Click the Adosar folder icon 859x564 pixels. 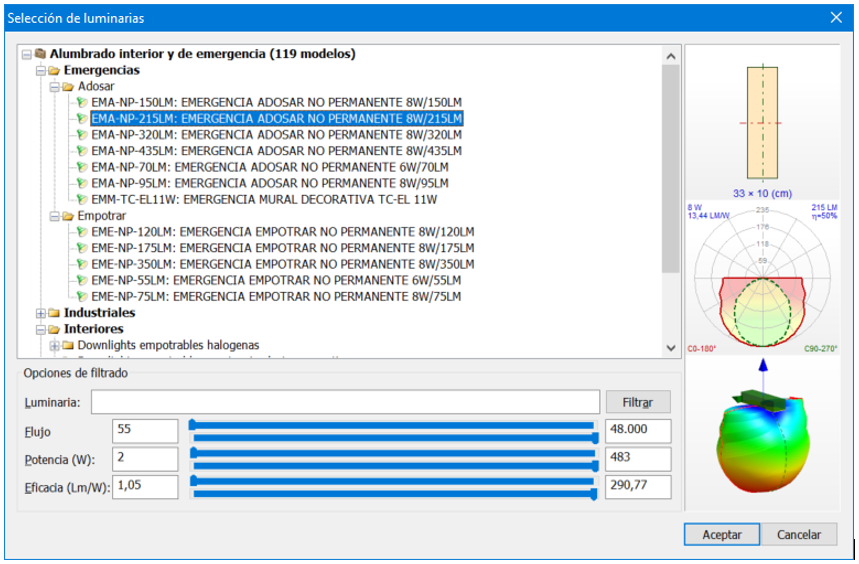click(x=68, y=86)
